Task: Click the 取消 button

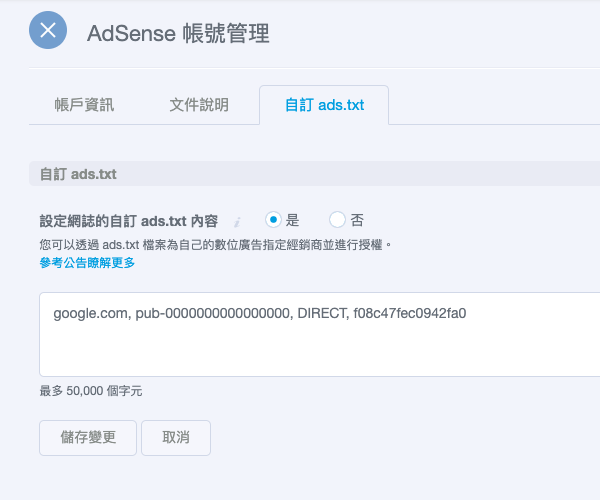Action: (176, 438)
